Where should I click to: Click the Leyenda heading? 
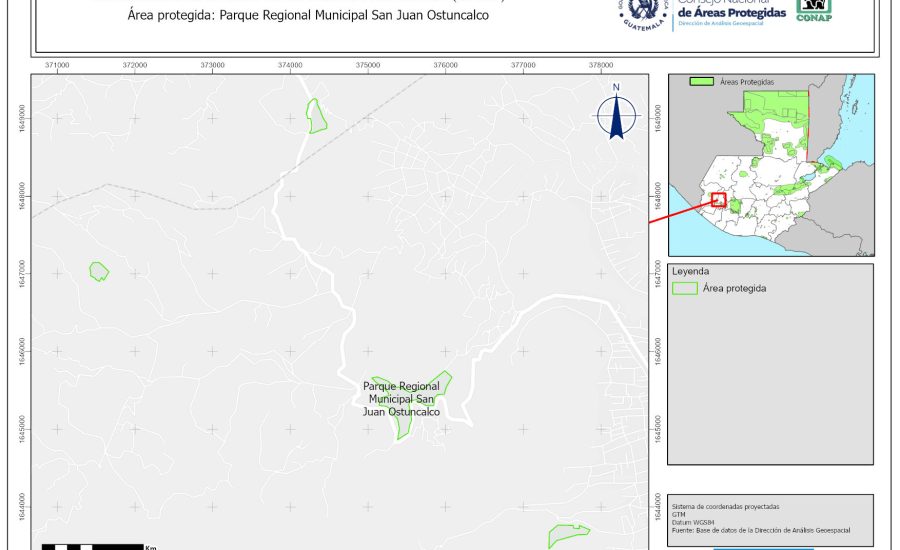click(692, 271)
